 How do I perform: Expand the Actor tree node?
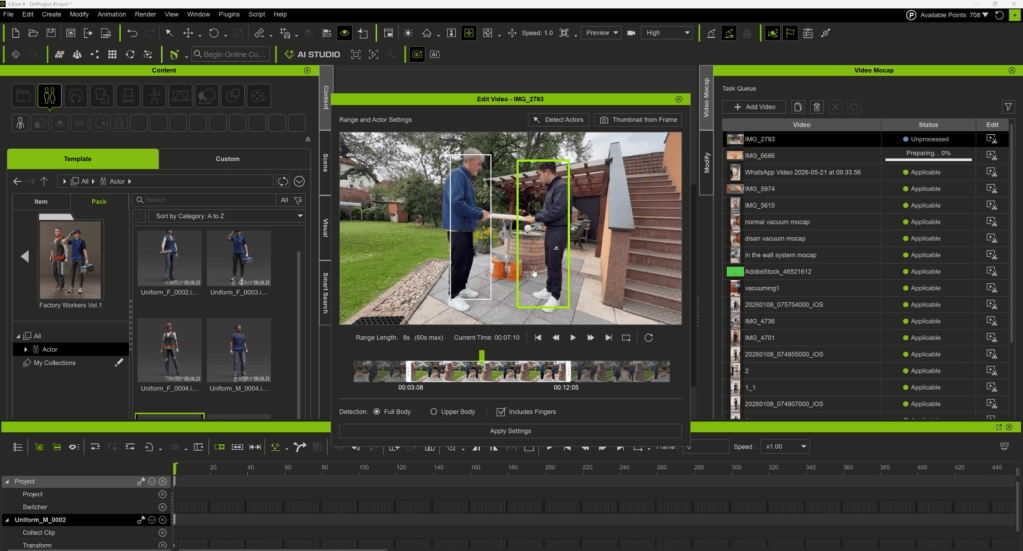pos(25,350)
